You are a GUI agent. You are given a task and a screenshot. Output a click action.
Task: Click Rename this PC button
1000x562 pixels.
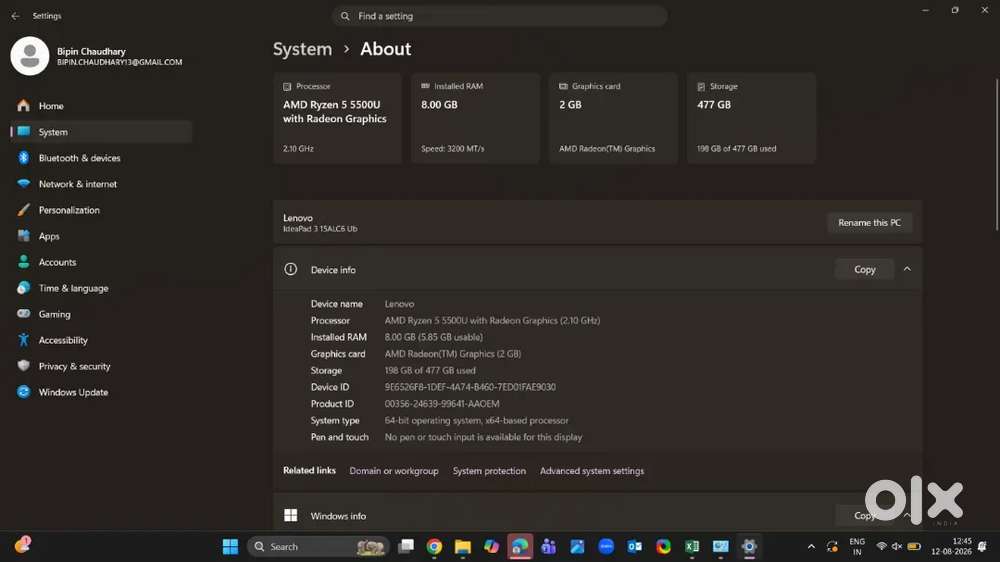[x=869, y=223]
